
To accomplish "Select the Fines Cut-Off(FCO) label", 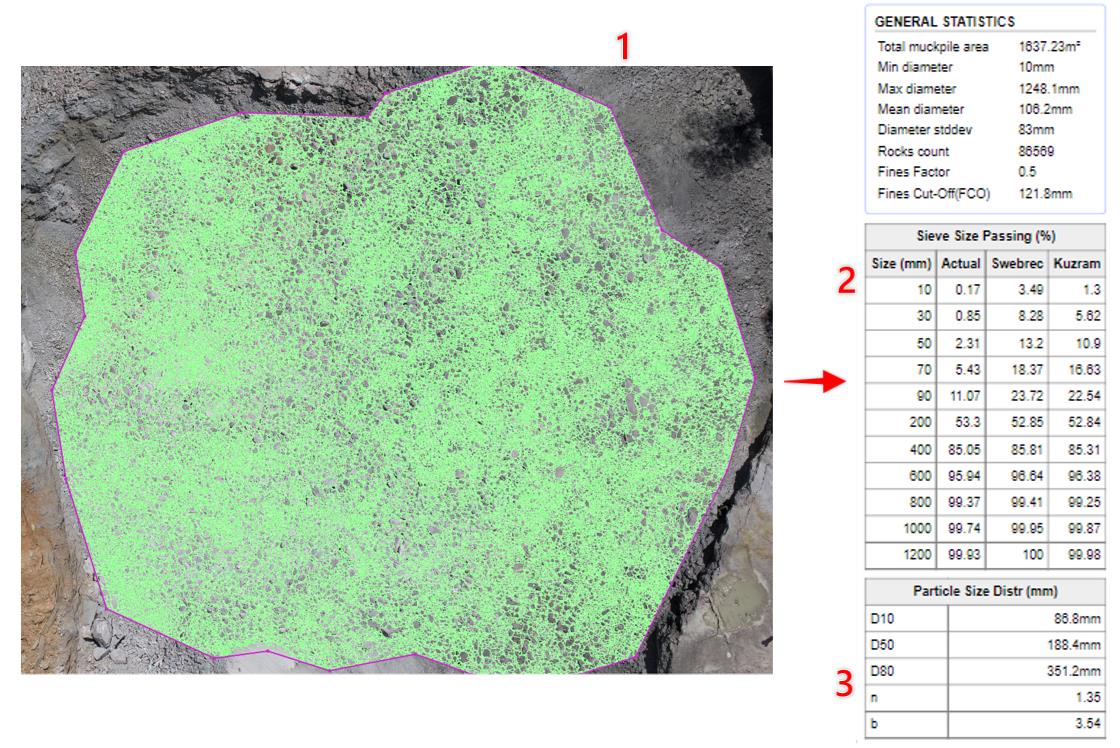I will pyautogui.click(x=933, y=194).
